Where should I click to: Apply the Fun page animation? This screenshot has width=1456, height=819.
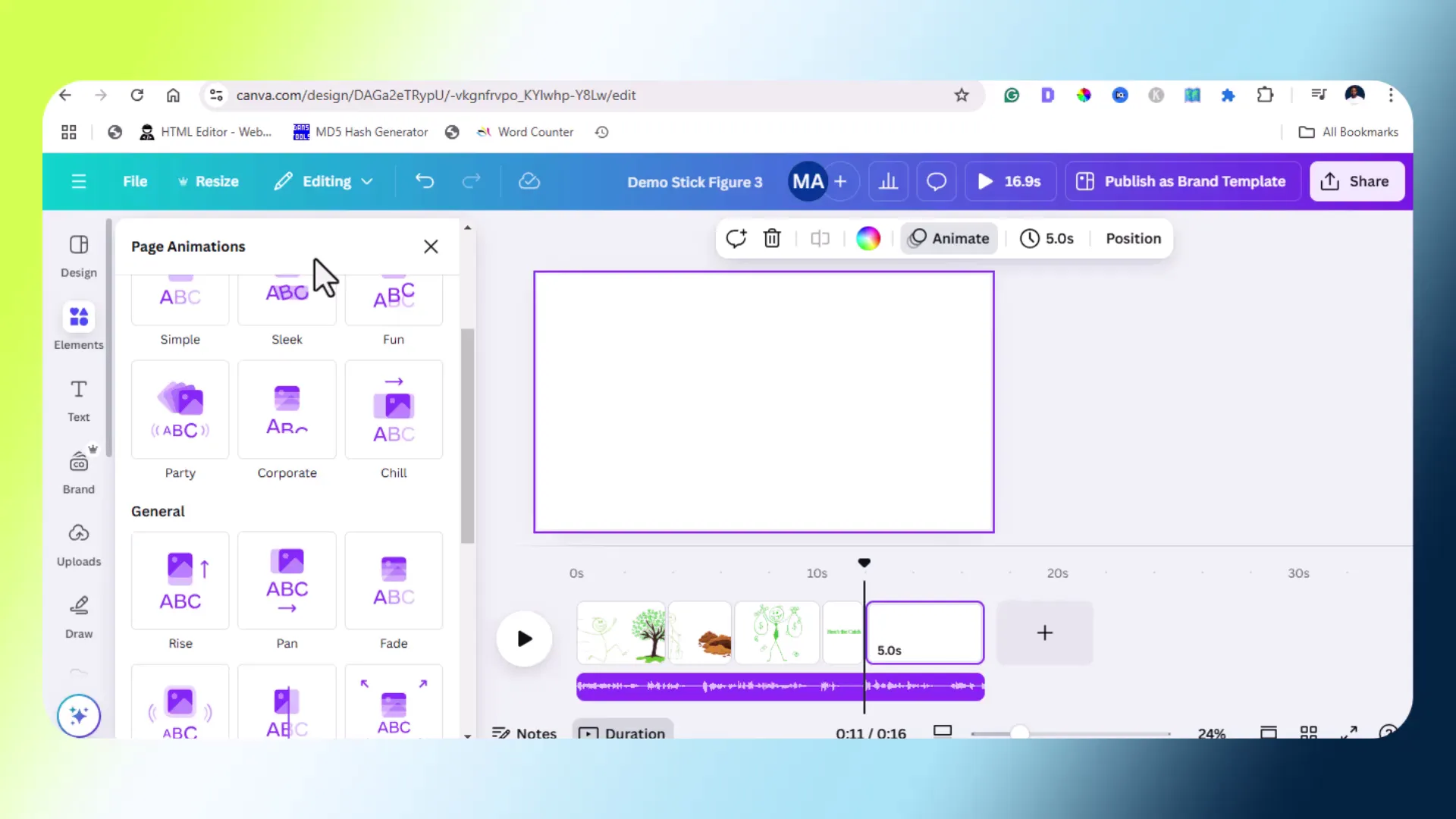coord(394,311)
